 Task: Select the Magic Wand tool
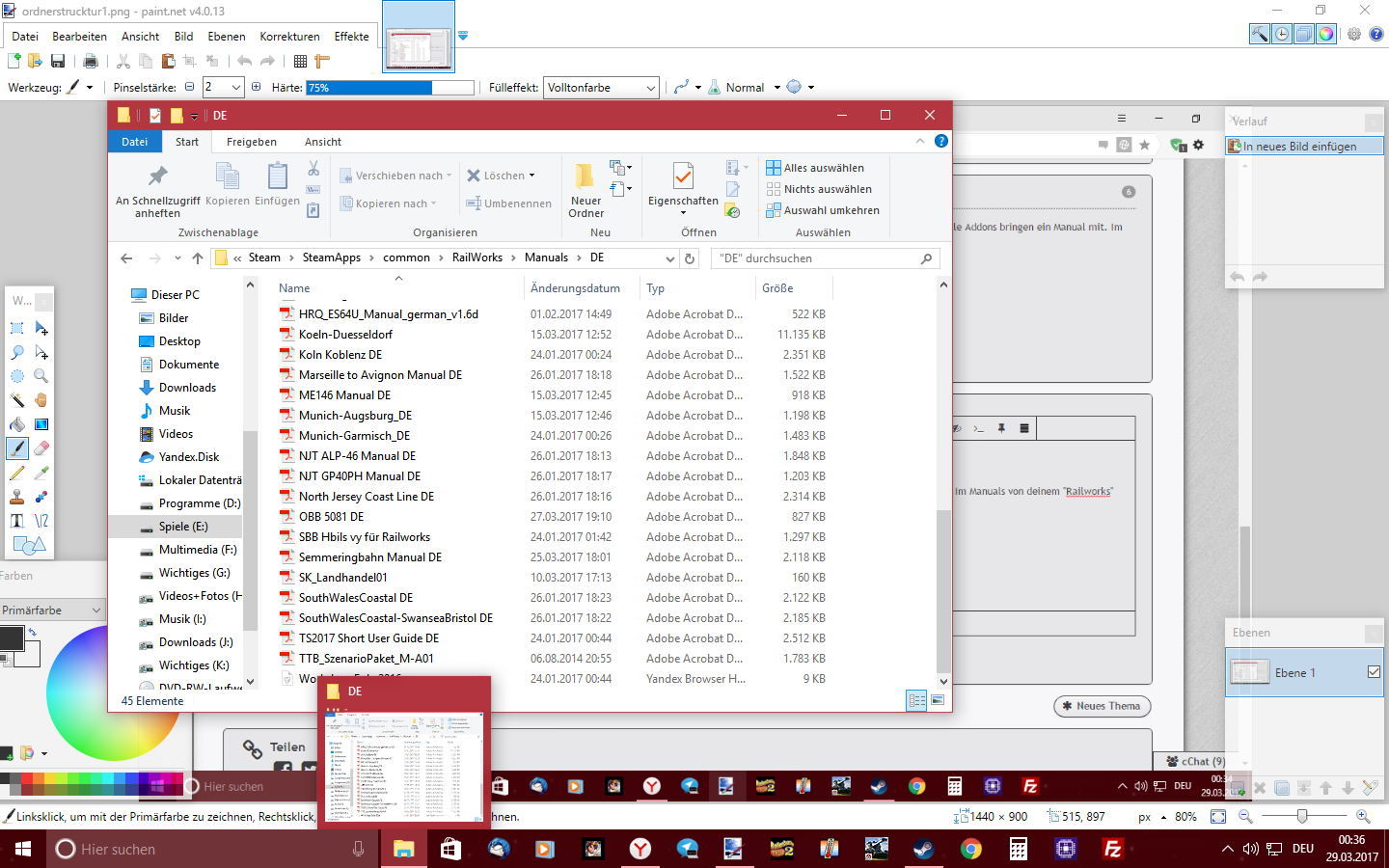pos(17,400)
